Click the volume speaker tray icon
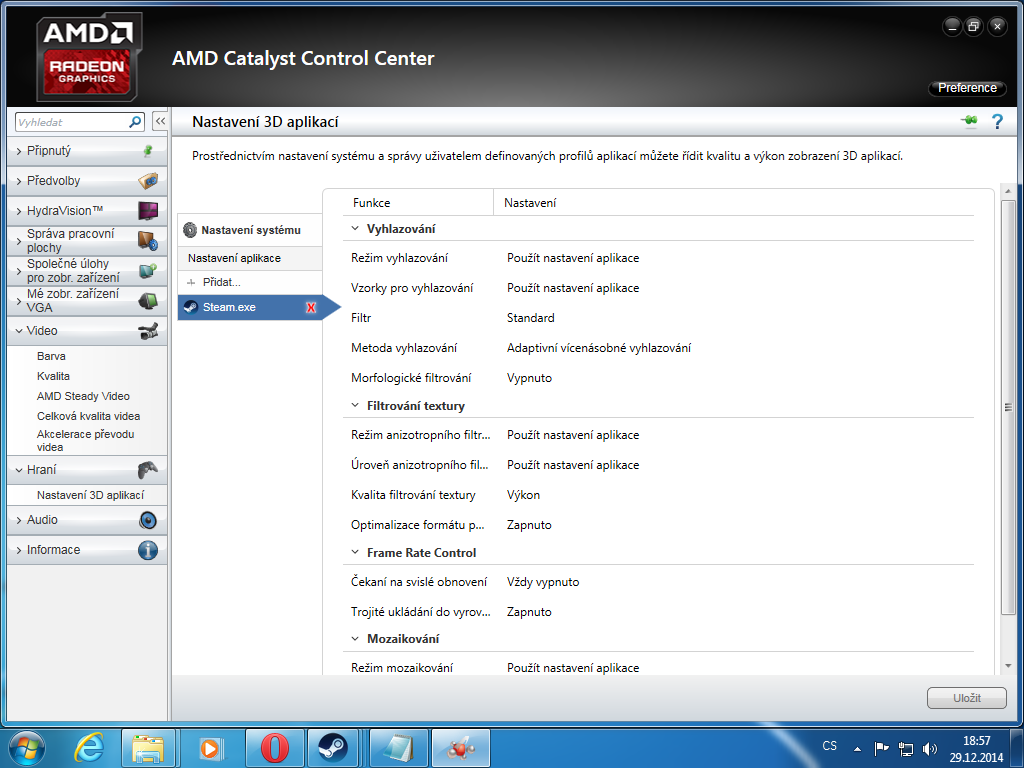Viewport: 1024px width, 768px height. 930,747
